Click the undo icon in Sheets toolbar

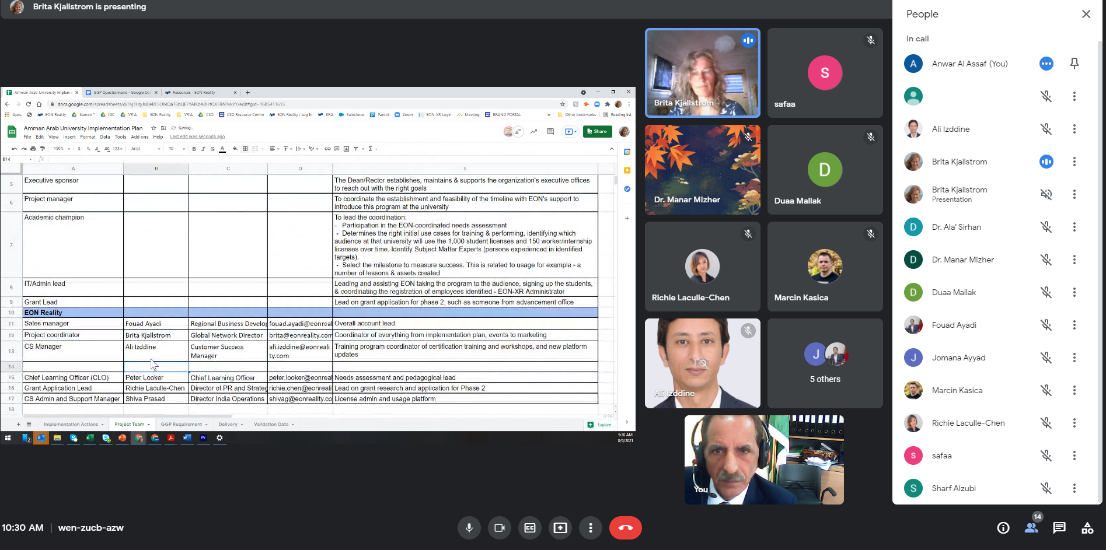click(14, 149)
